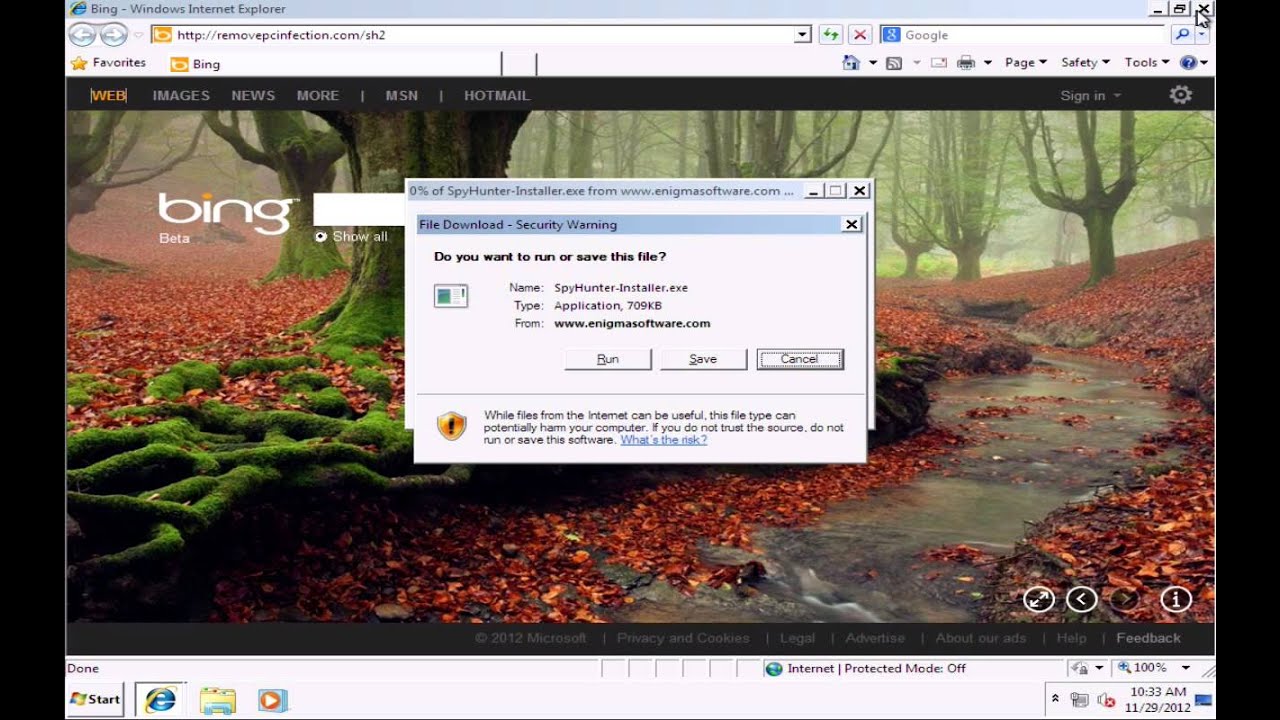
Task: Open Windows Media Player from taskbar
Action: 272,700
